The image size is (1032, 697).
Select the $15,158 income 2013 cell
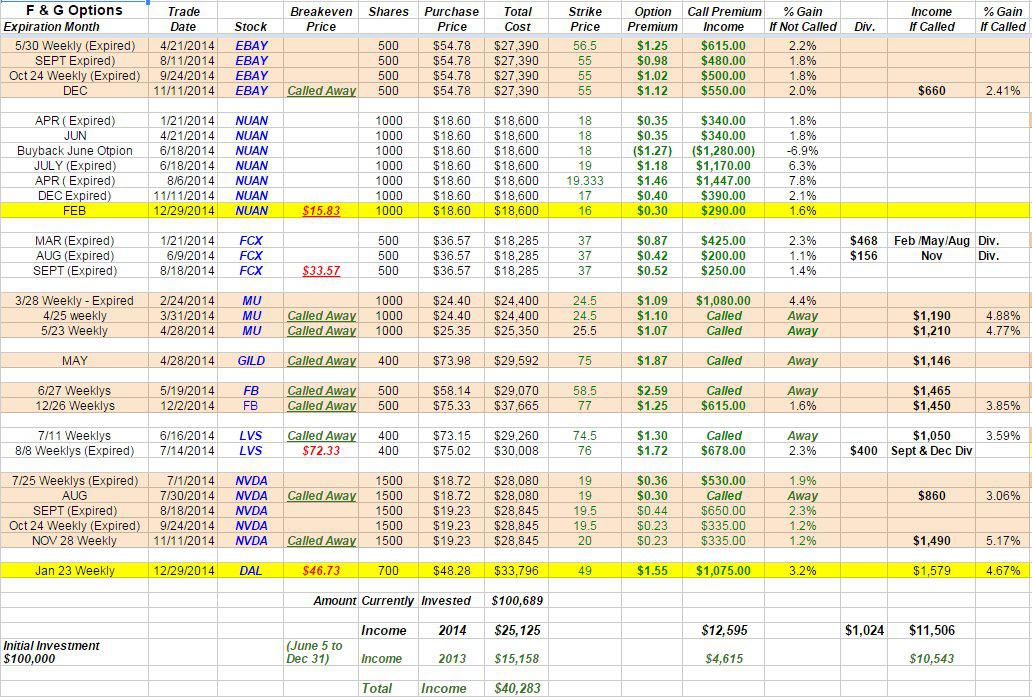(517, 659)
